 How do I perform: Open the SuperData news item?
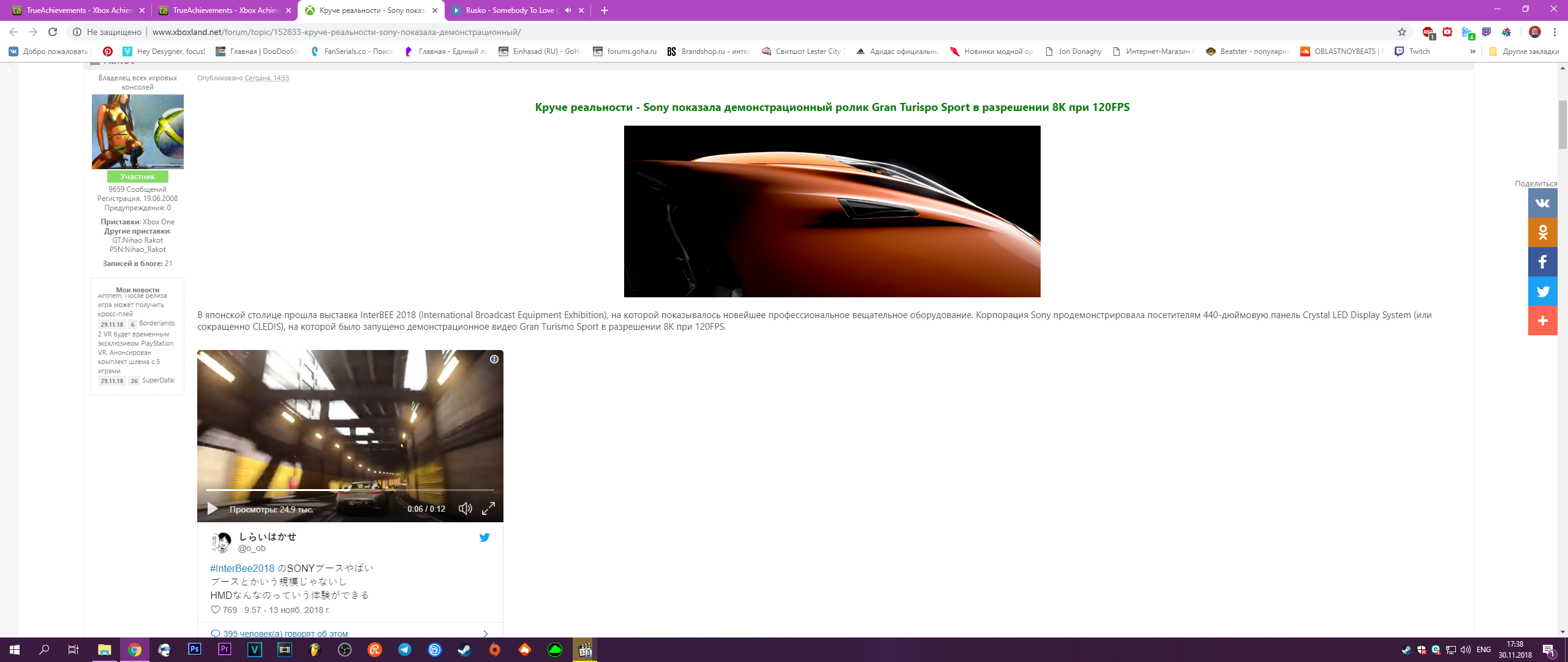coord(159,380)
